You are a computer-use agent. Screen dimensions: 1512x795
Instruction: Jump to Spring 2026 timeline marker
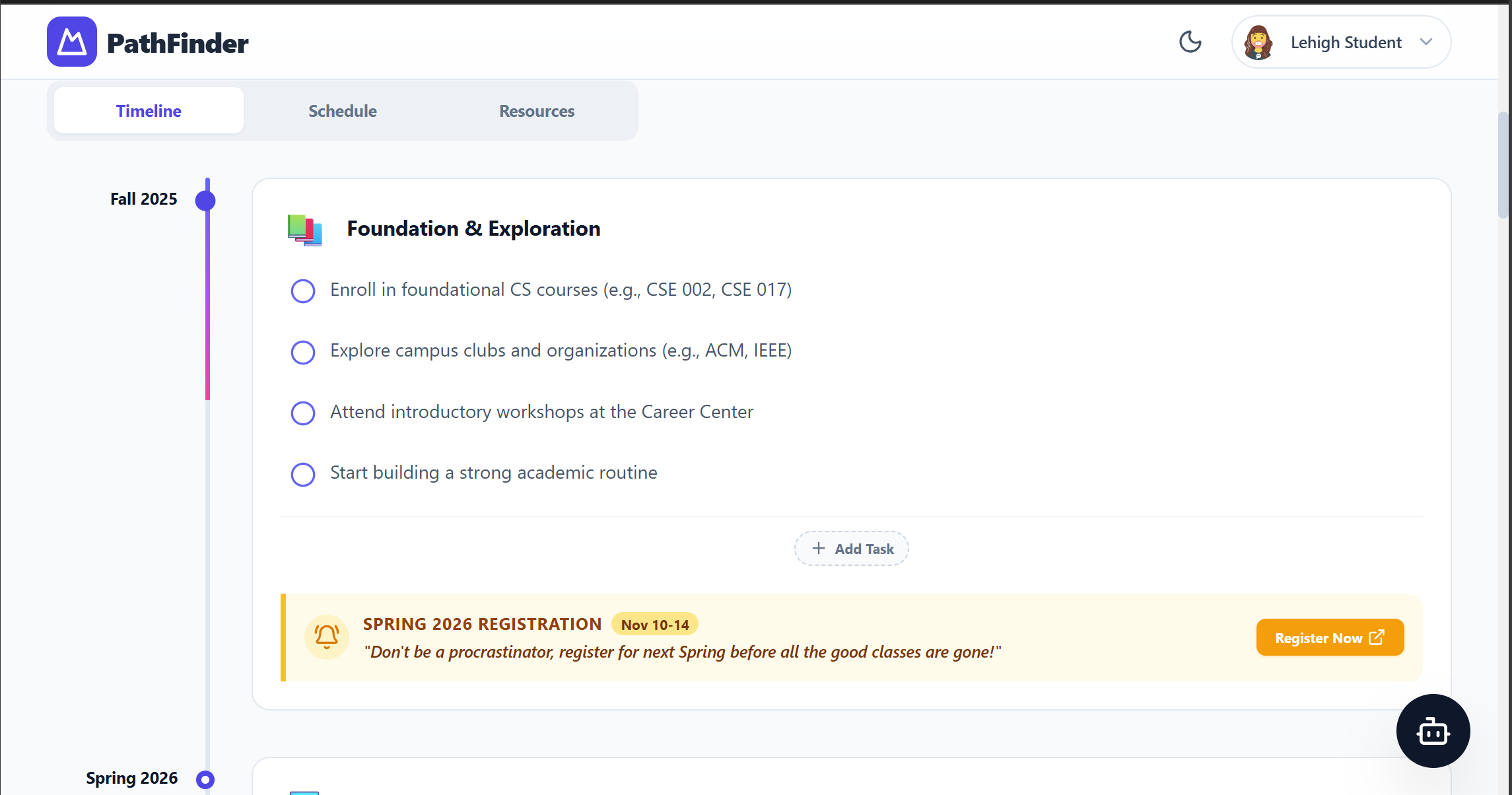[x=205, y=780]
